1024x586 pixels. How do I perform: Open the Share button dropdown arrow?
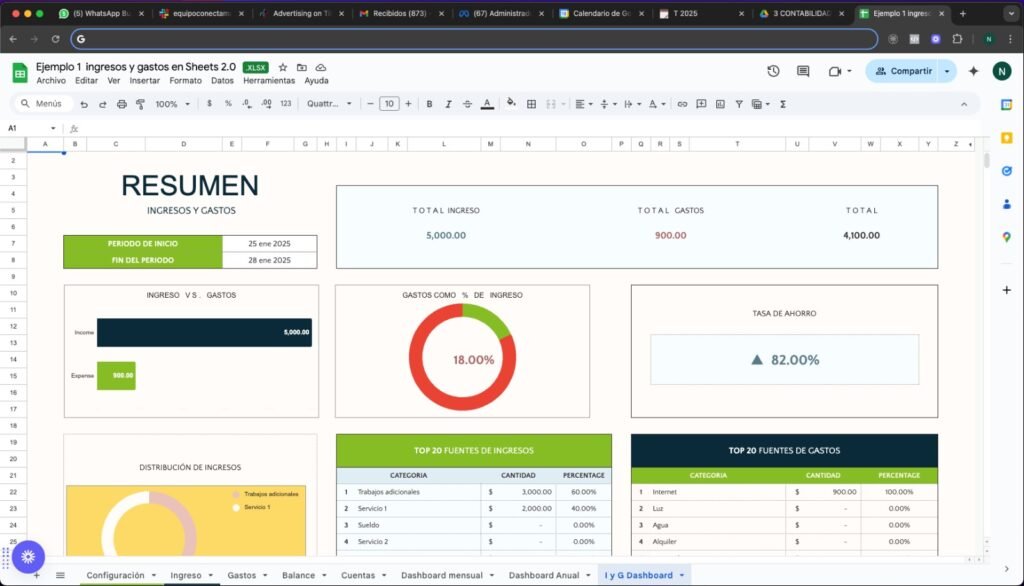(947, 71)
